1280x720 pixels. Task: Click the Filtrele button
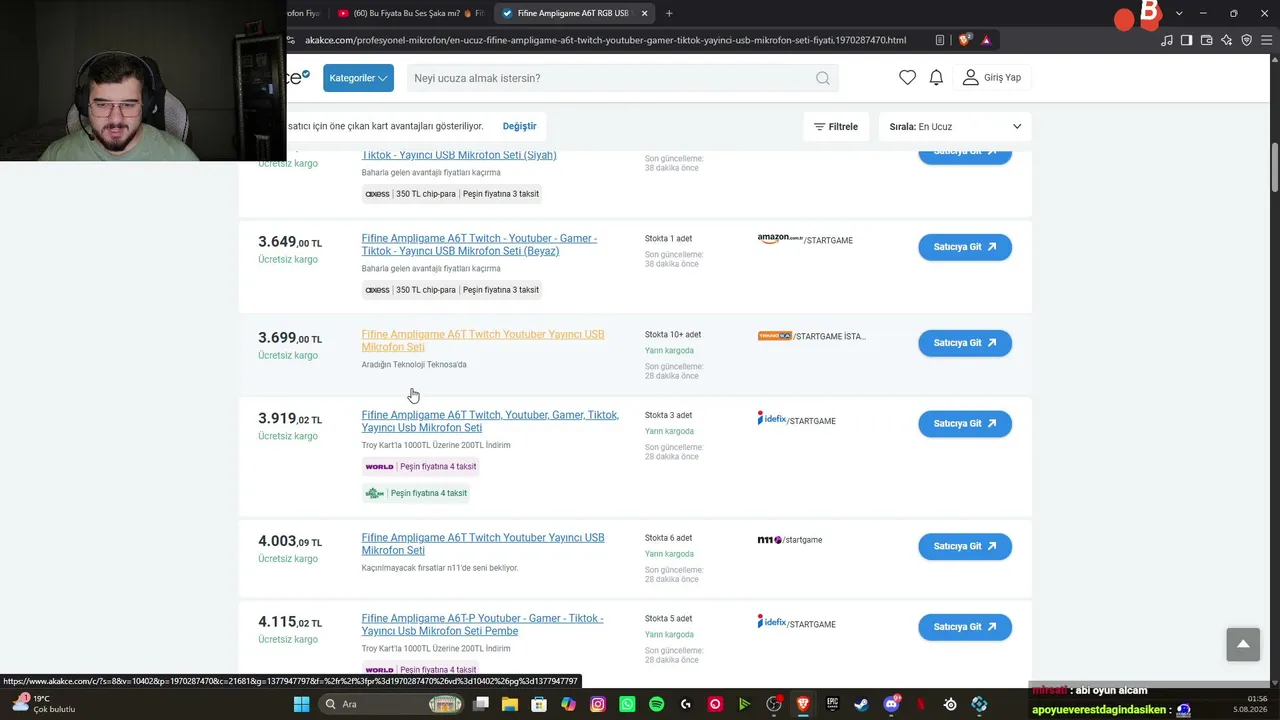tap(836, 127)
